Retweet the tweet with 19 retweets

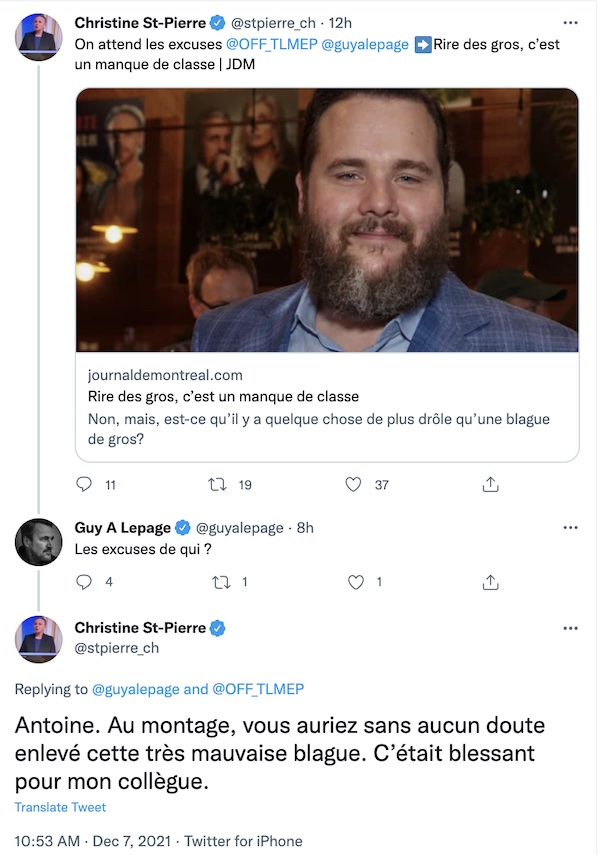218,484
